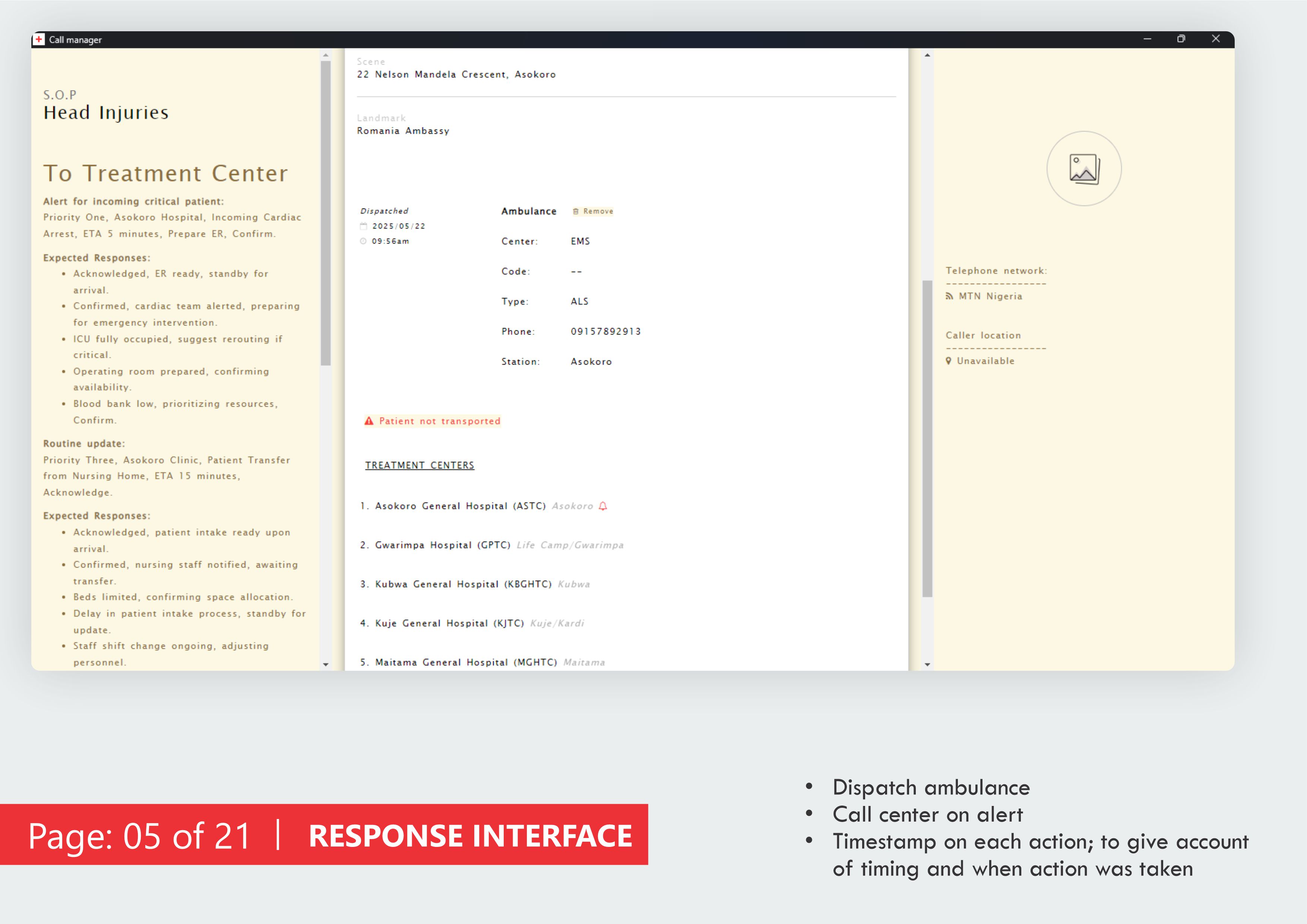The width and height of the screenshot is (1307, 924).
Task: Minimize the Call manager window
Action: (1147, 39)
